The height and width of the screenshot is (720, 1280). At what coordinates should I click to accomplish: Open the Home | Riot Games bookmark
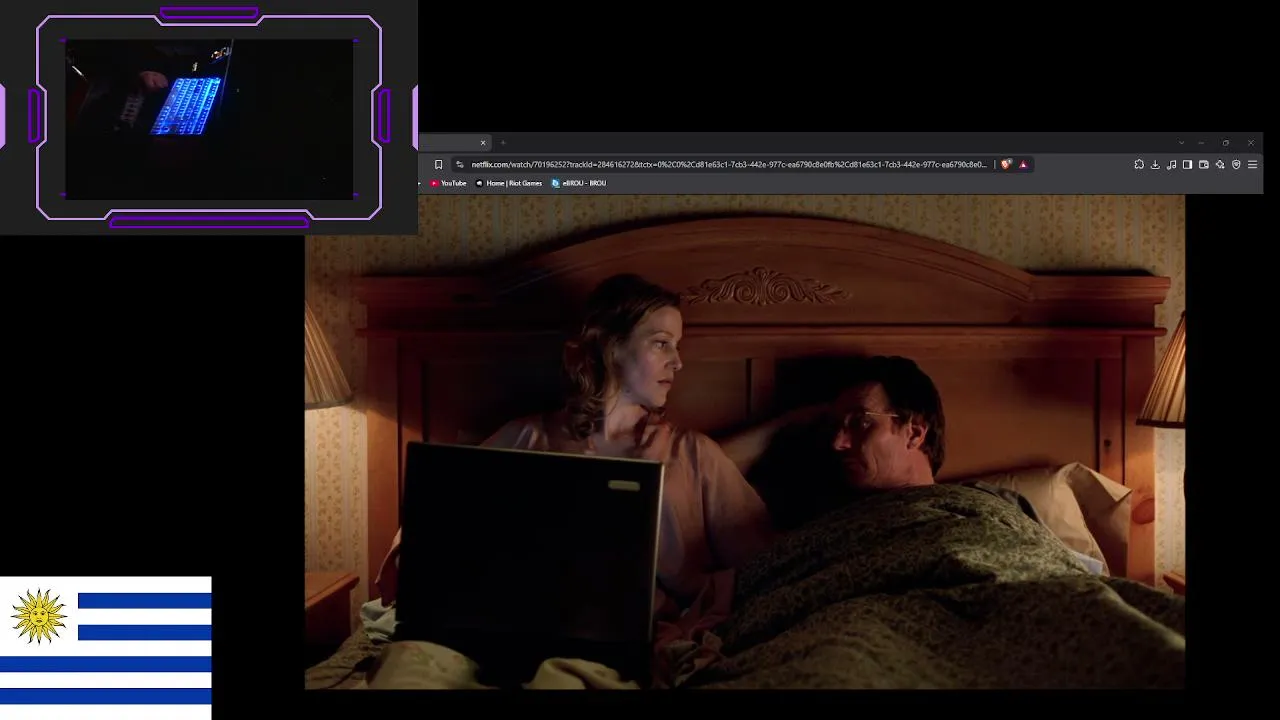[x=509, y=183]
